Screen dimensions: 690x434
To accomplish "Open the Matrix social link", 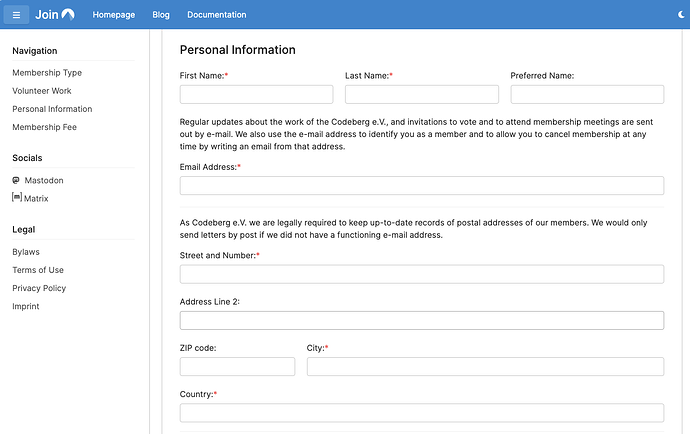I will (35, 199).
